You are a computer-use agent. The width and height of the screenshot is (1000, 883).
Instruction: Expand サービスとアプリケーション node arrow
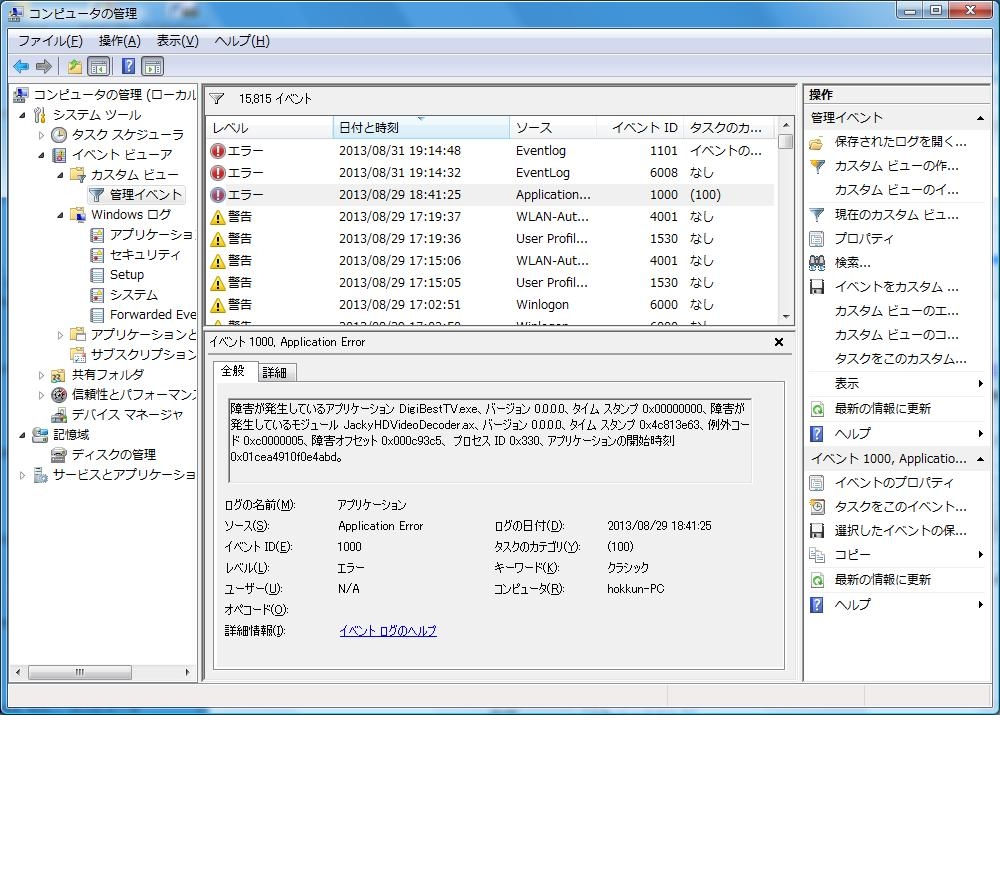click(22, 475)
